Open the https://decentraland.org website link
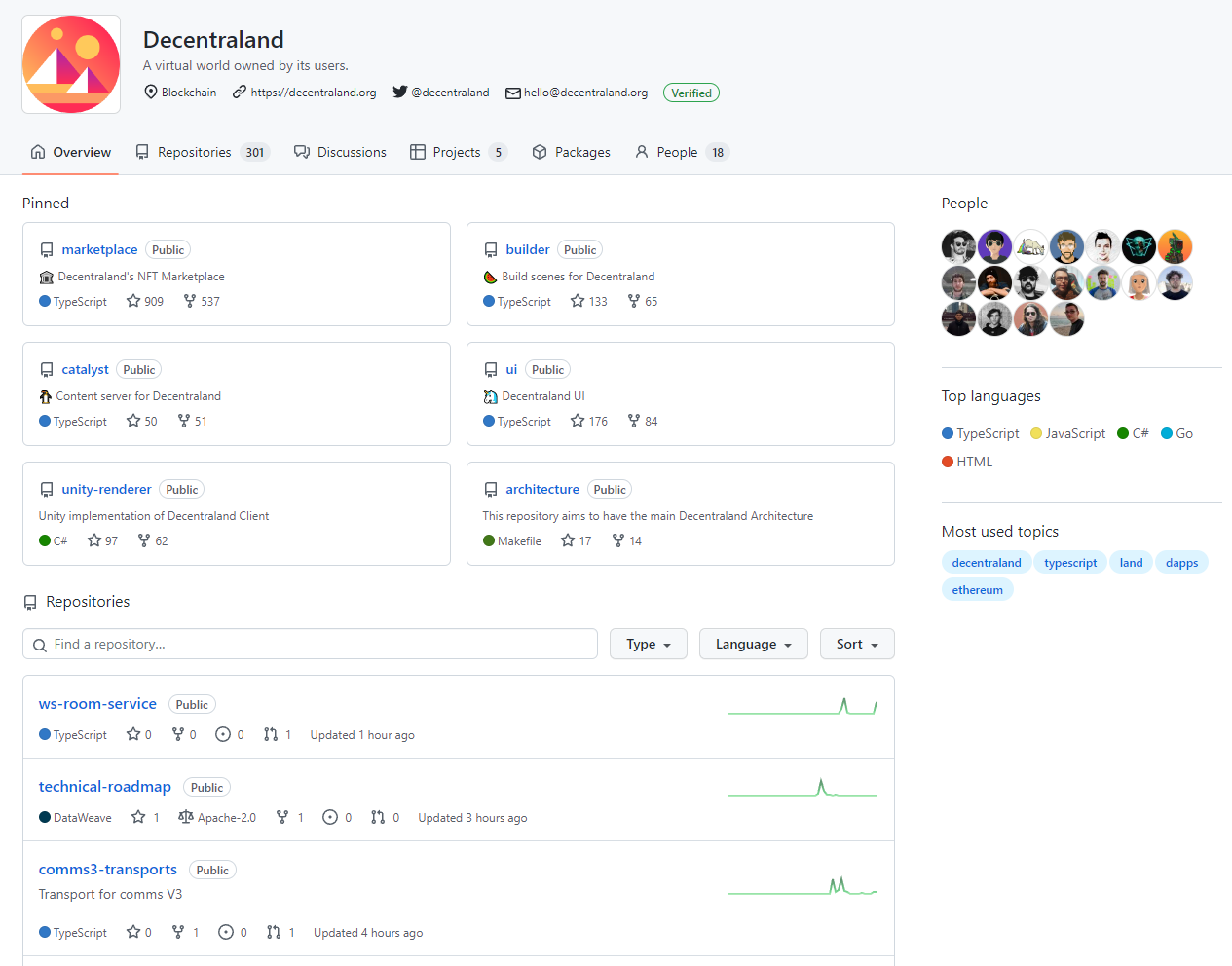This screenshot has height=966, width=1232. click(x=313, y=93)
